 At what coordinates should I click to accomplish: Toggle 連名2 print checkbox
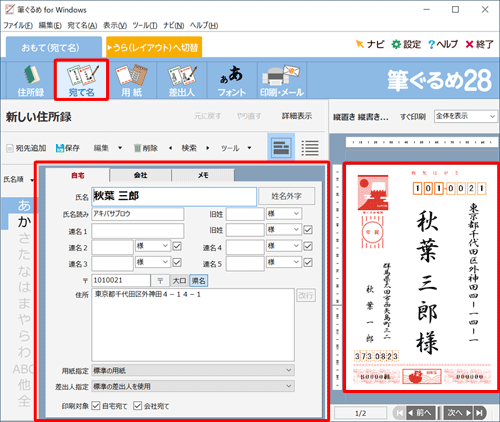177,246
